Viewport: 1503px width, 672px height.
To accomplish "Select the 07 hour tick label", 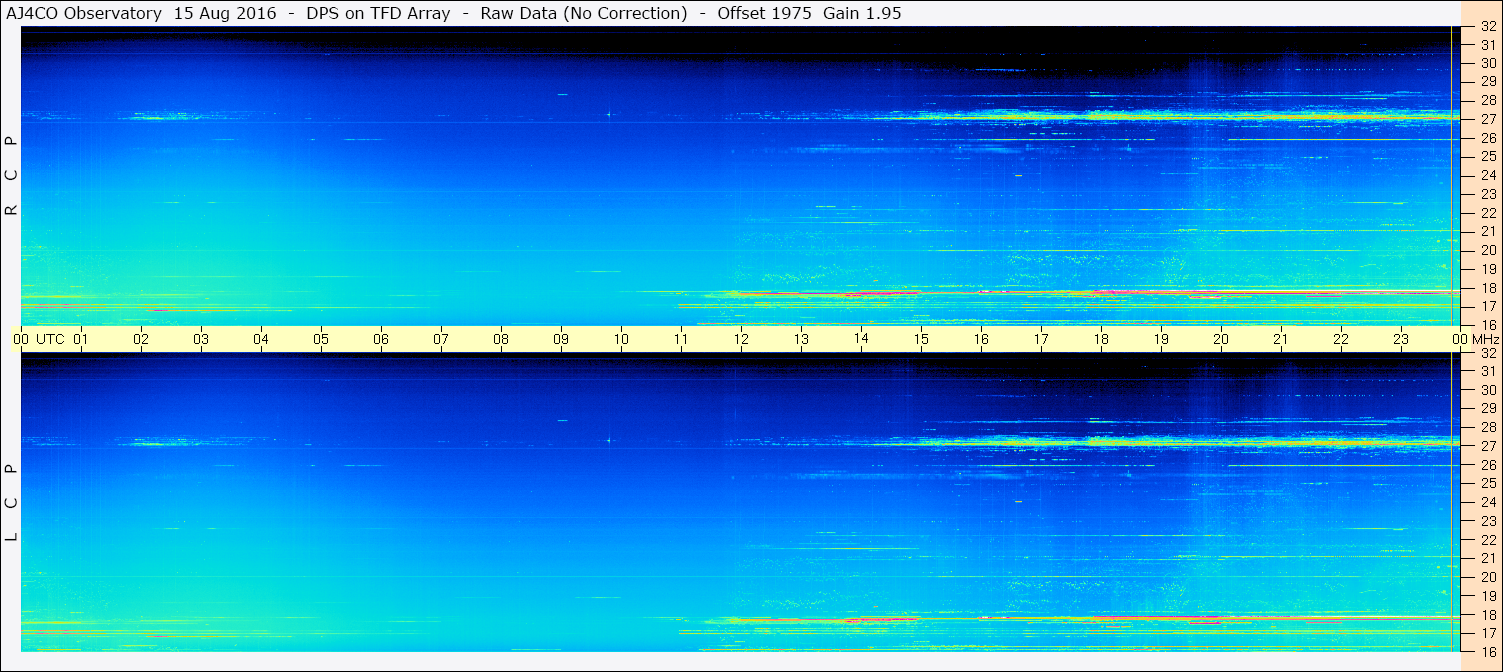I will (x=441, y=339).
